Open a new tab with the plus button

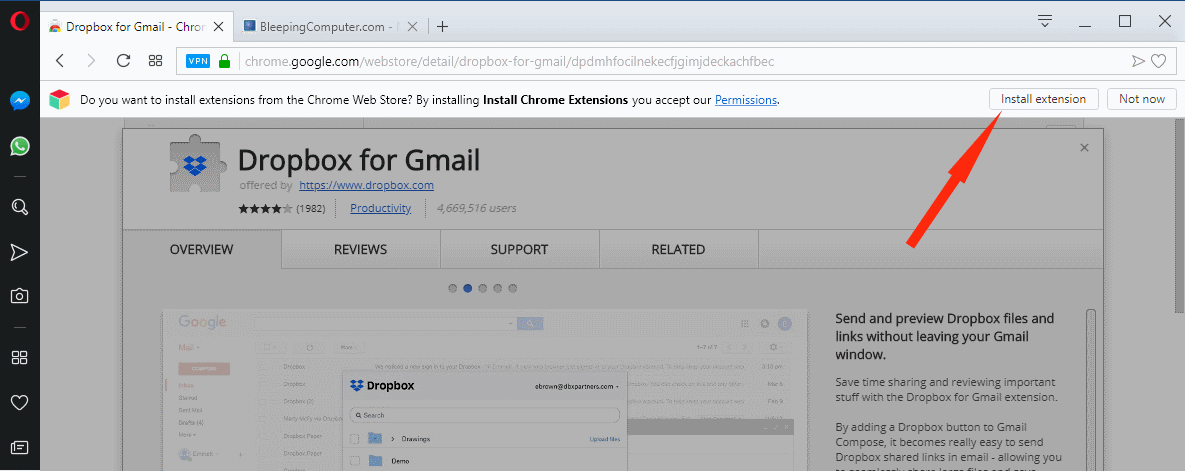(x=443, y=26)
